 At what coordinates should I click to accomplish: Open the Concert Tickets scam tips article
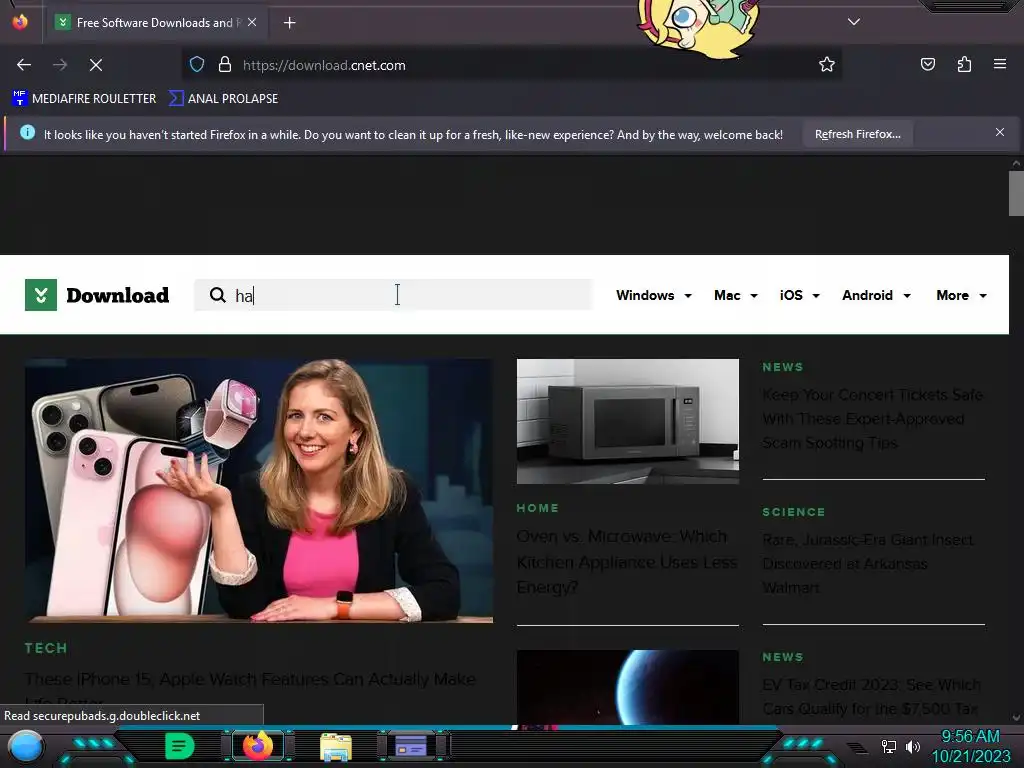pyautogui.click(x=872, y=419)
